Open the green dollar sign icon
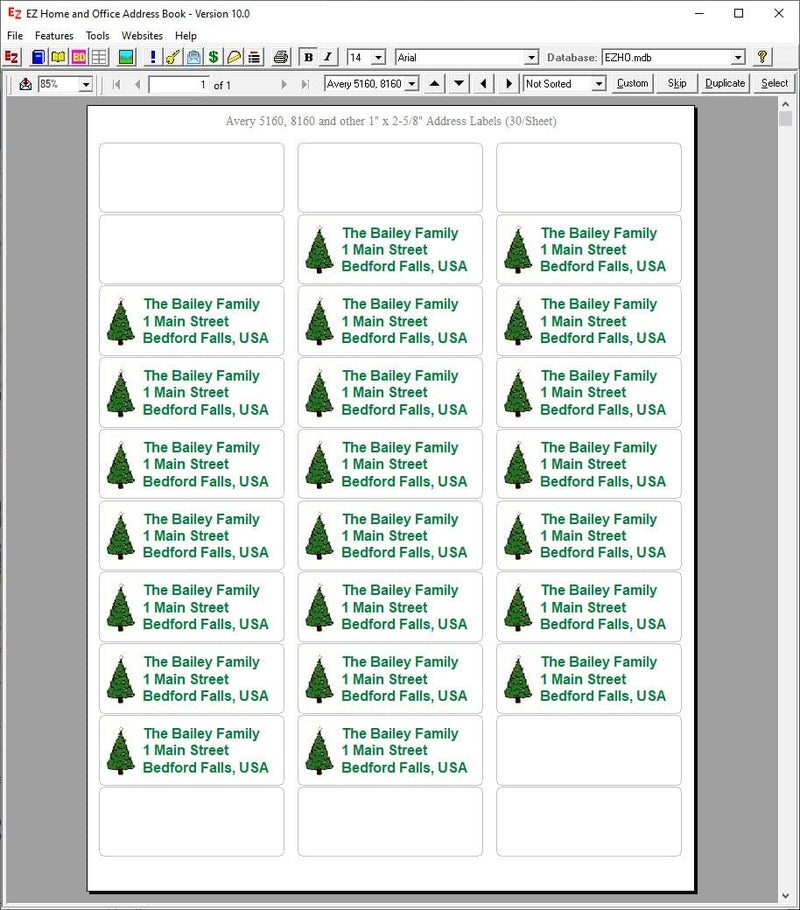The image size is (800, 910). point(214,57)
